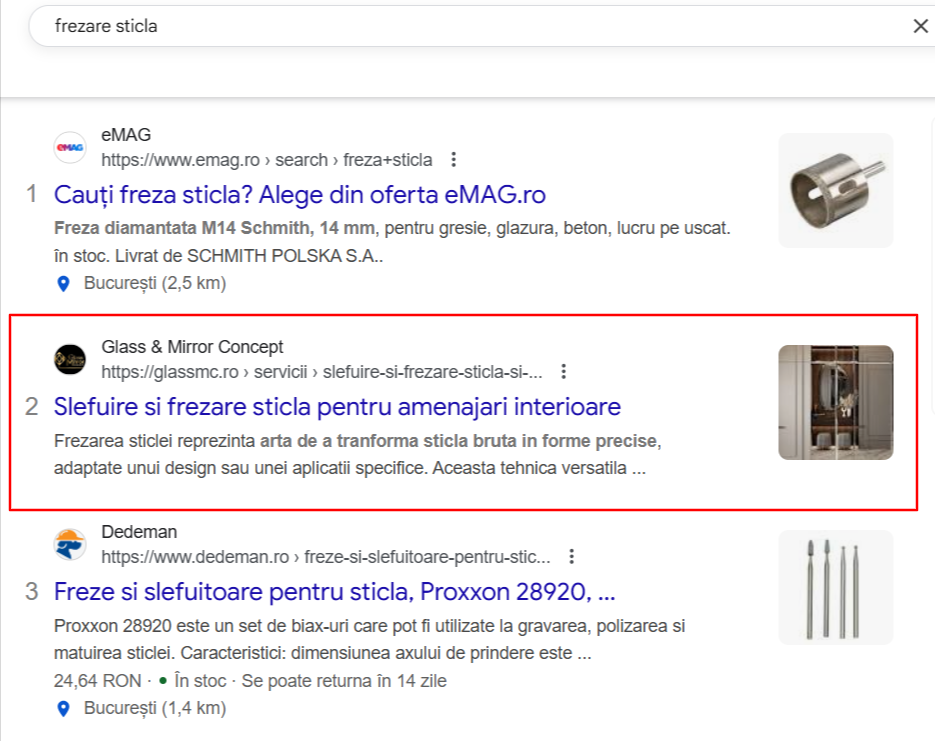935x741 pixels.
Task: Click the 'Glass & Mirror Concept' site name
Action: coord(192,347)
